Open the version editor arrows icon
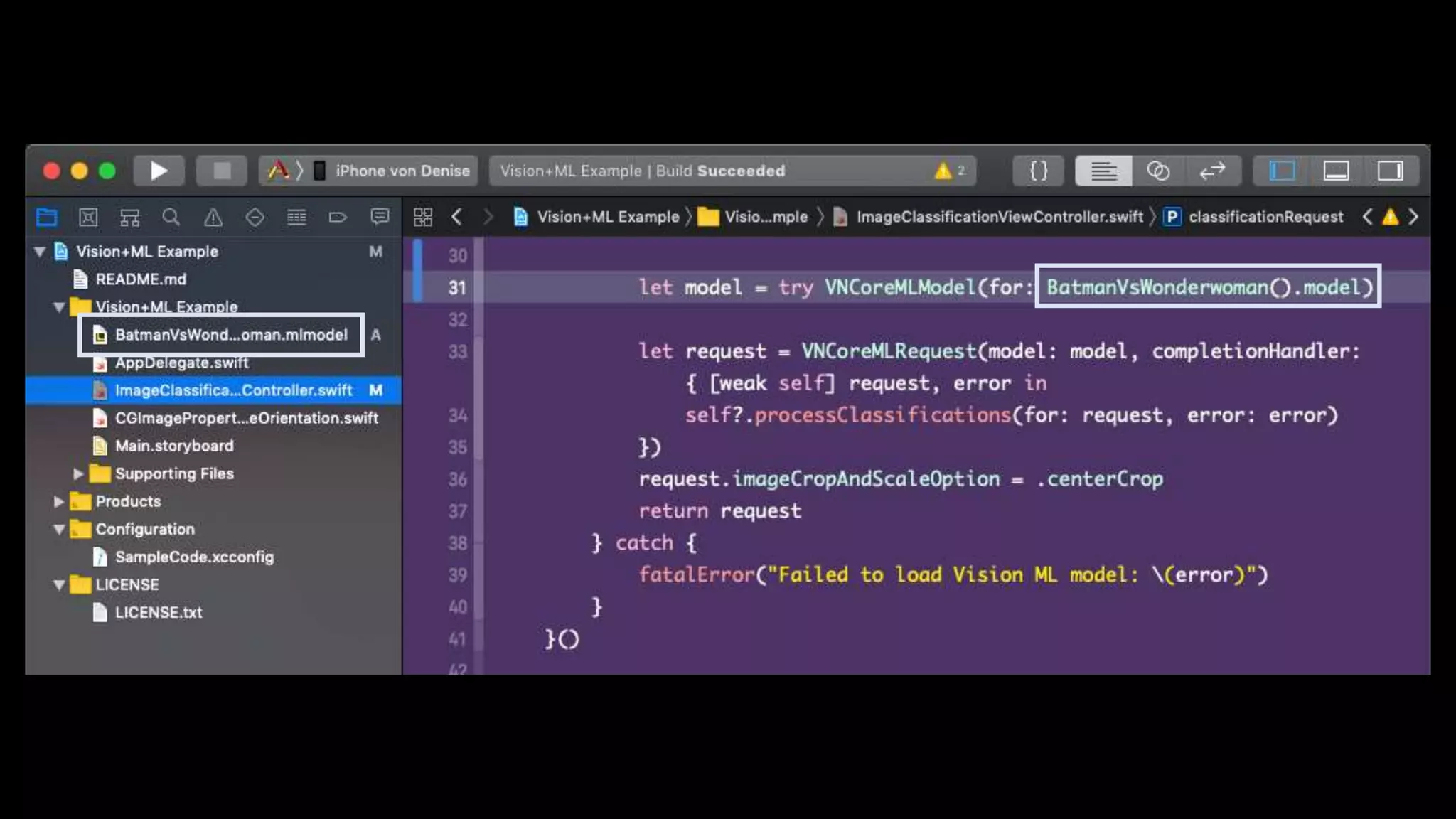 (x=1212, y=171)
